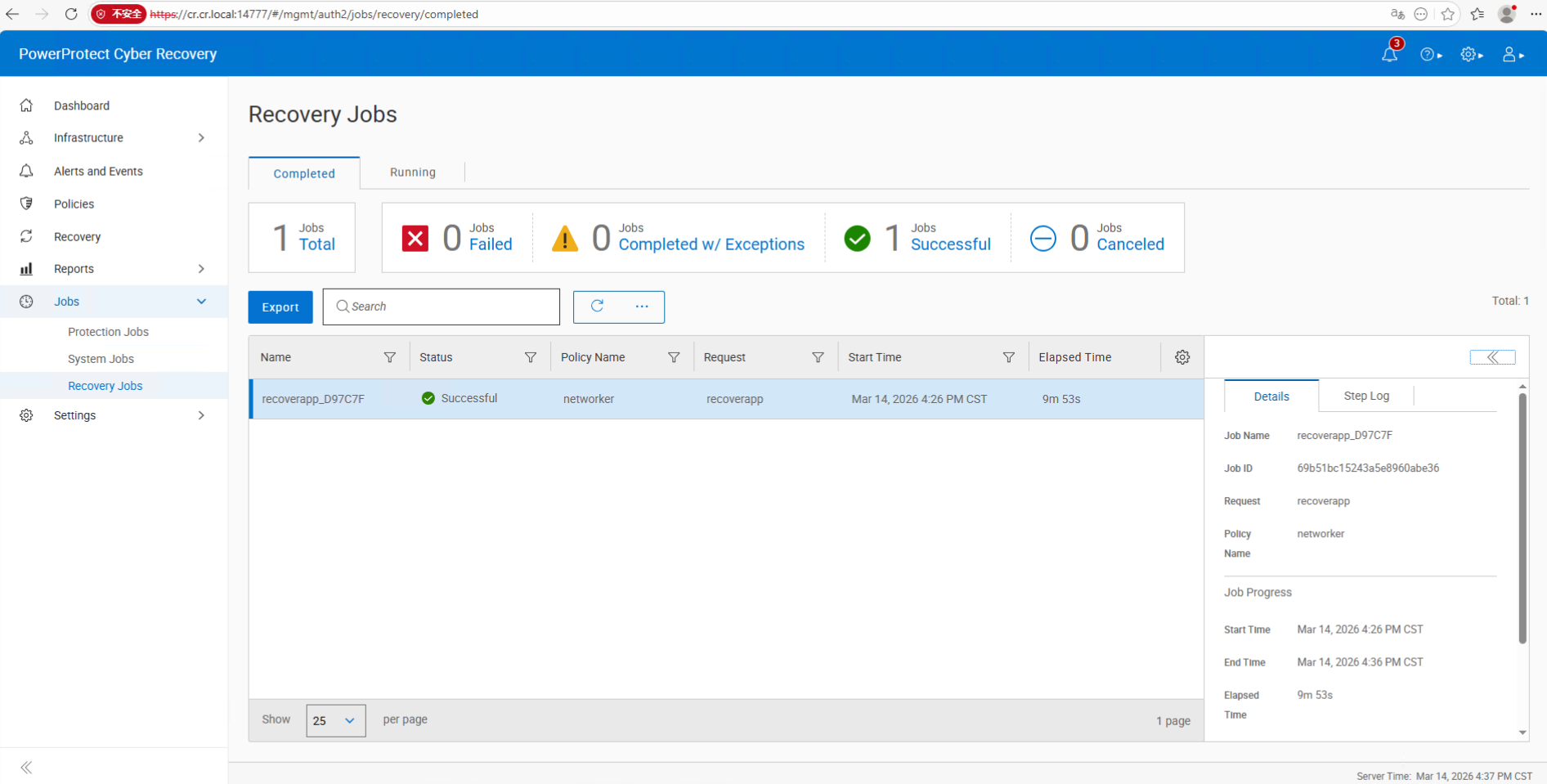Image resolution: width=1547 pixels, height=784 pixels.
Task: Open browser settings and more menu
Action: click(1536, 14)
